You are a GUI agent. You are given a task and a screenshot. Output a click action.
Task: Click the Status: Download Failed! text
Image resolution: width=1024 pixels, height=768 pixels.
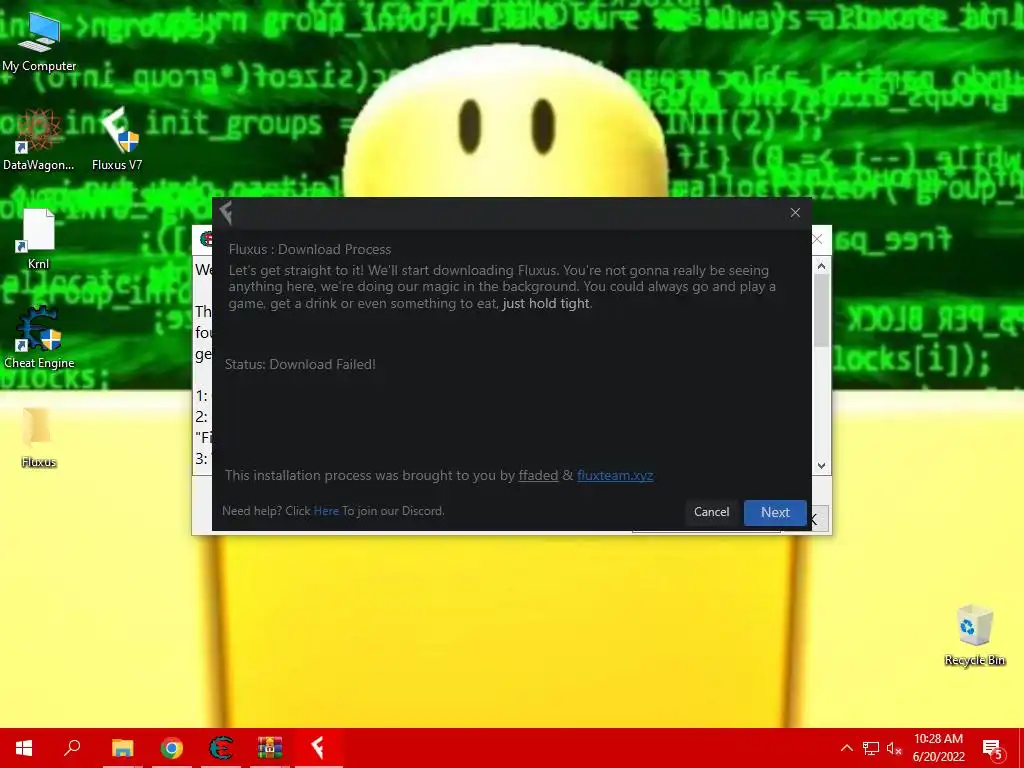click(300, 364)
